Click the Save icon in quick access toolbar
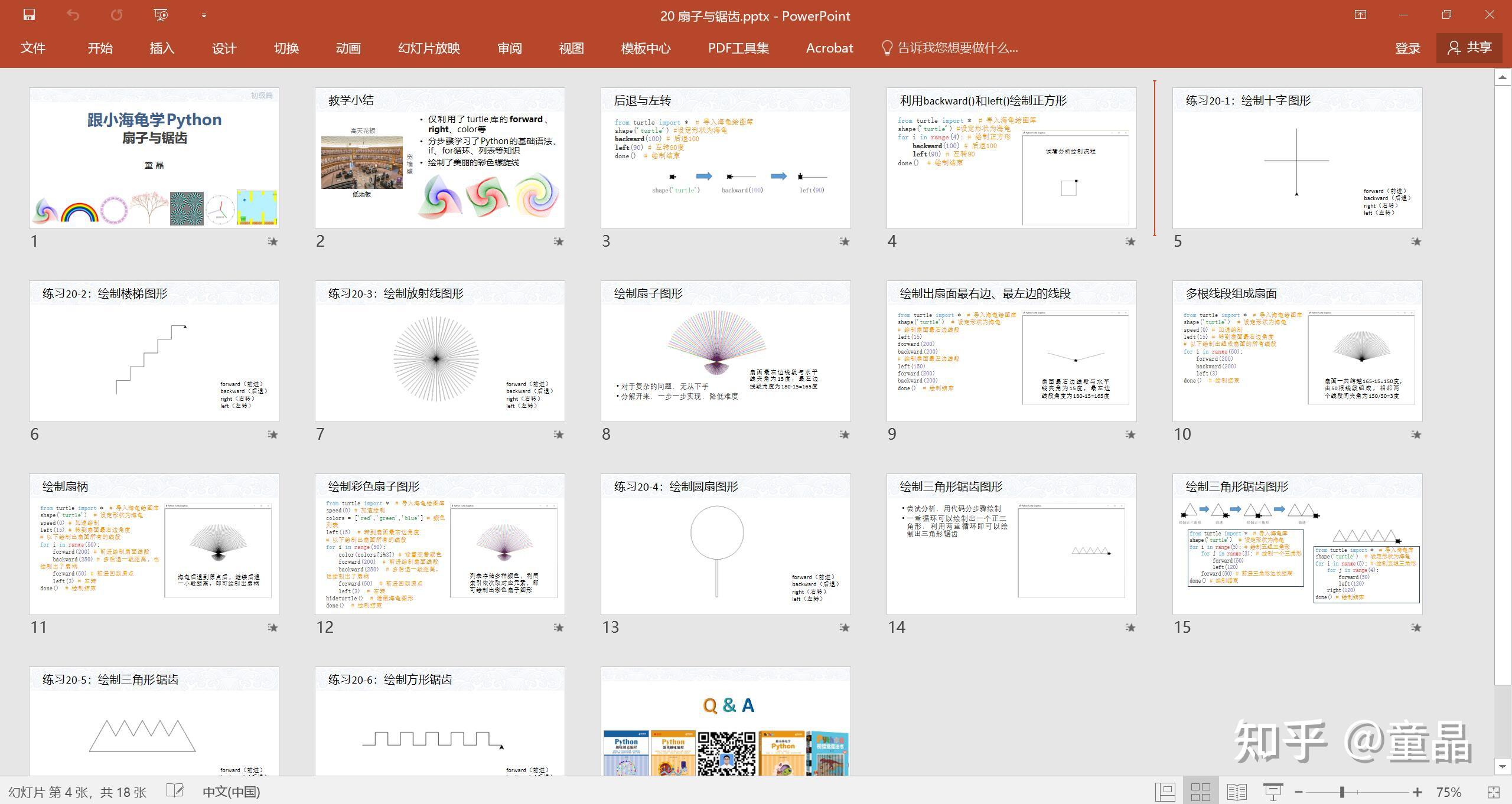The image size is (1512, 804). 29,15
